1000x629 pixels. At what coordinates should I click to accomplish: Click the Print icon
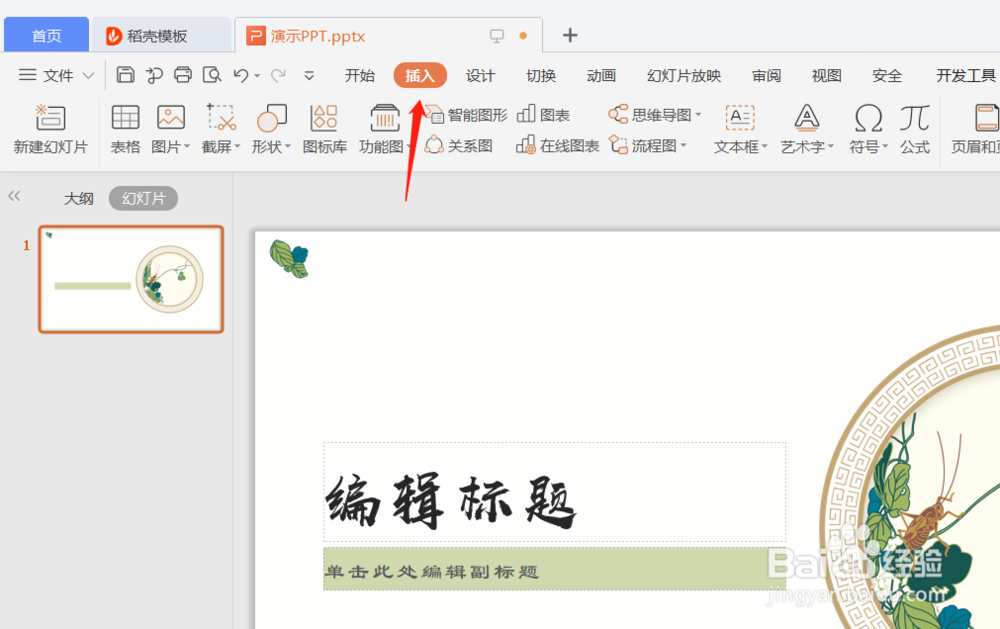point(182,74)
